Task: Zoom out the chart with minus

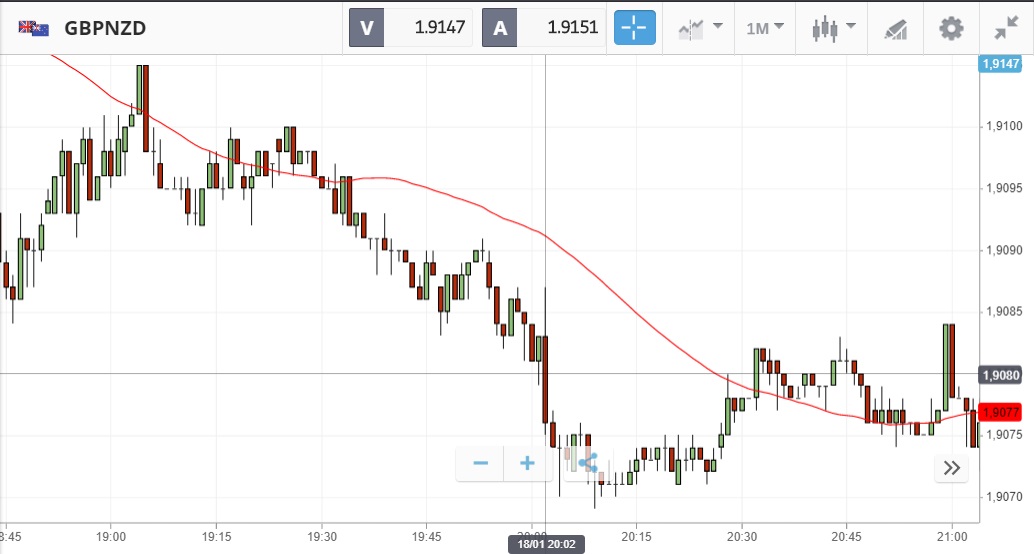Action: click(x=481, y=464)
